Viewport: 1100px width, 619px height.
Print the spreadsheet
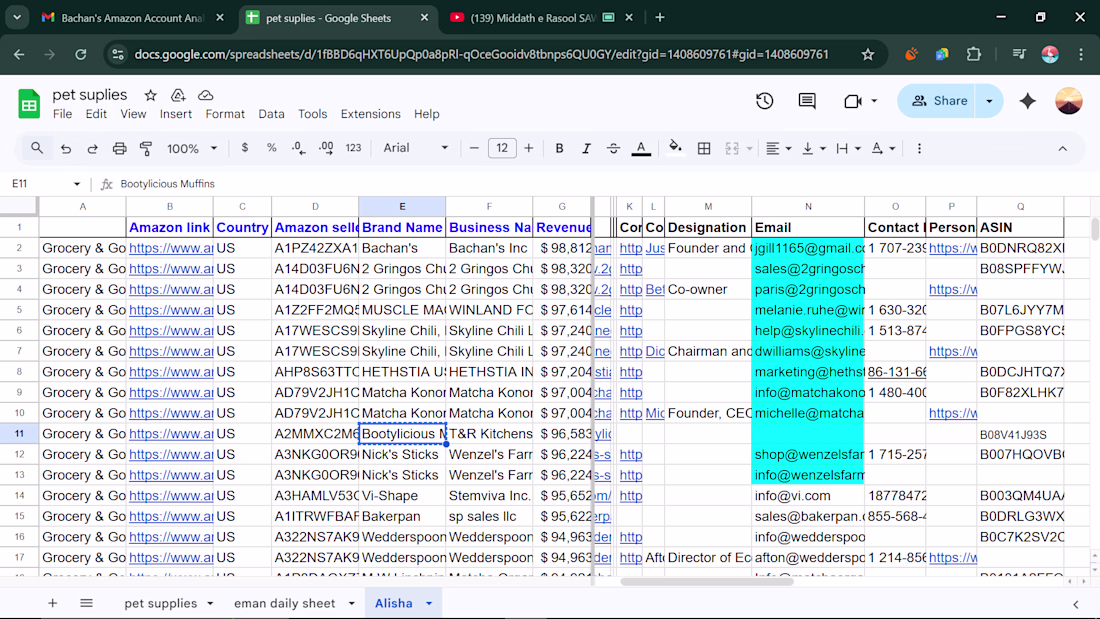click(119, 148)
